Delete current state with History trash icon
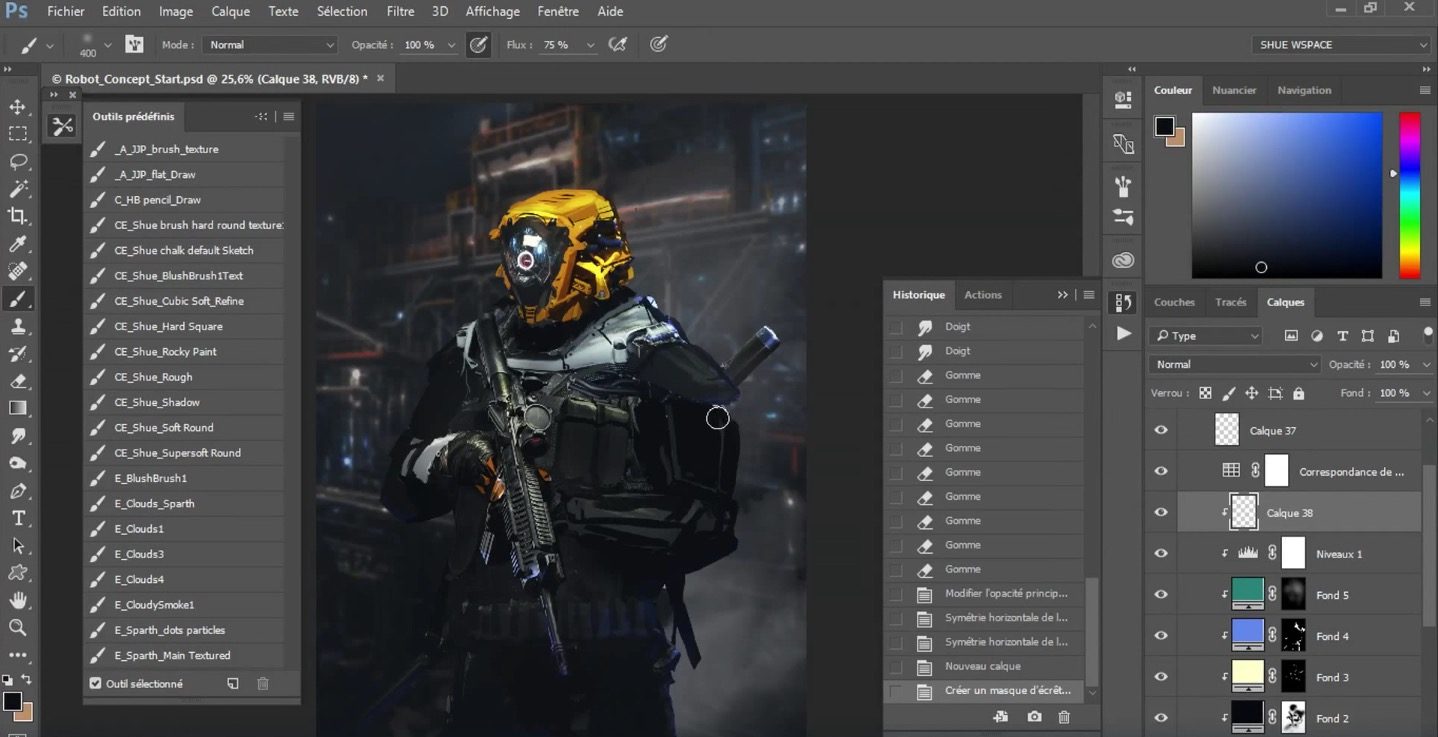Image resolution: width=1438 pixels, height=737 pixels. (x=1064, y=717)
